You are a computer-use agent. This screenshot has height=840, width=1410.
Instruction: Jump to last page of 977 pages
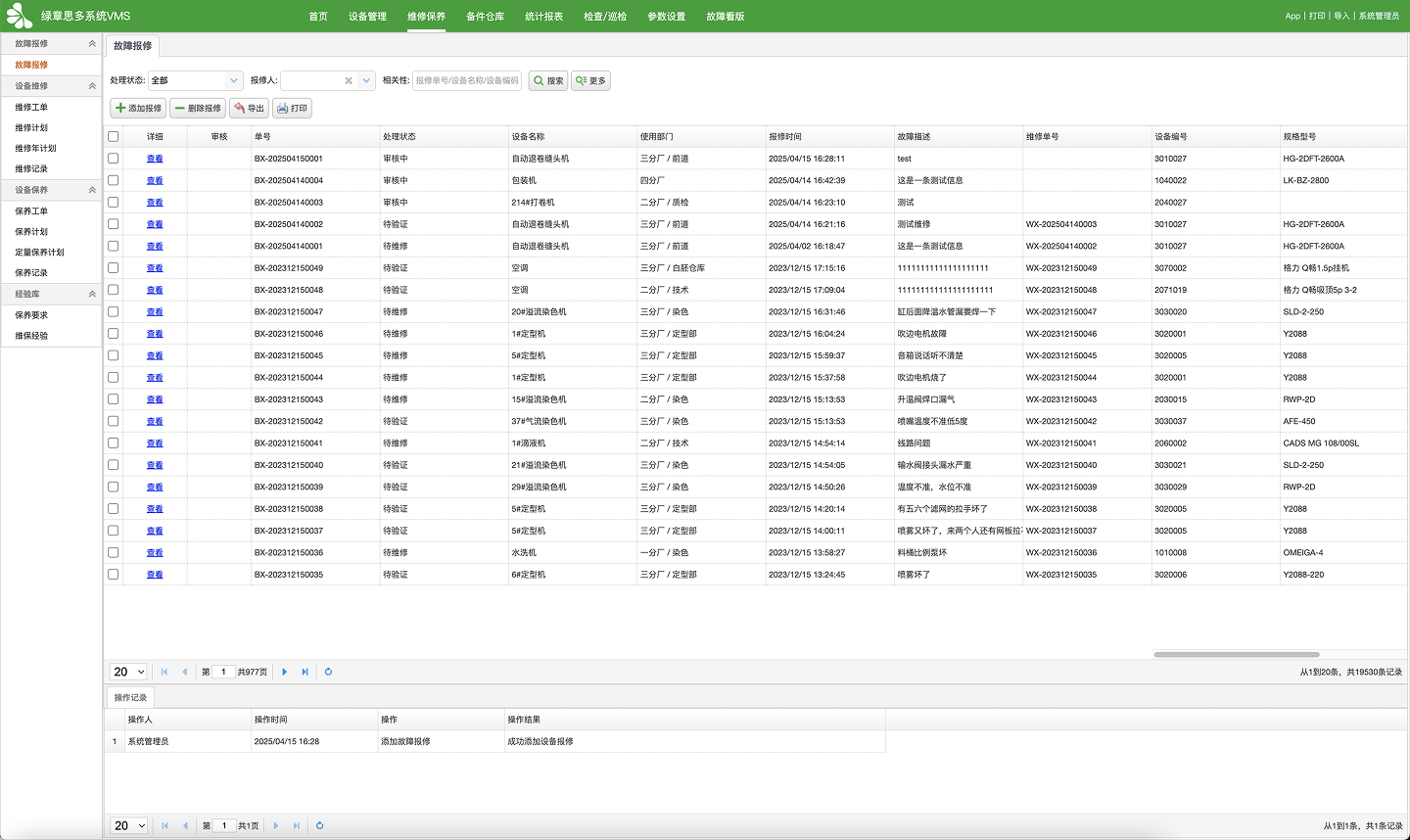click(x=305, y=672)
